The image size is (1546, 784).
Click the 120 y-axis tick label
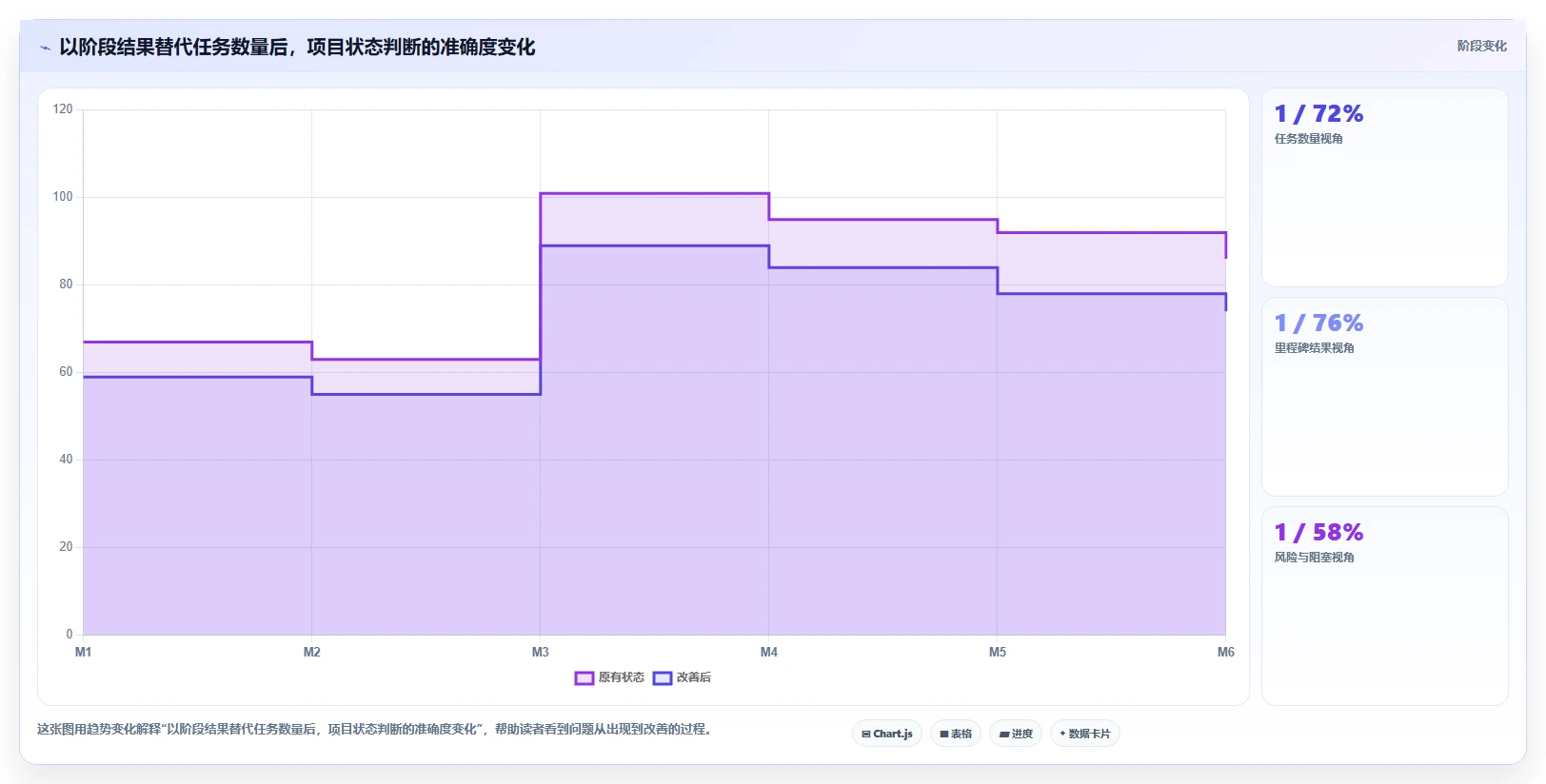pos(63,109)
